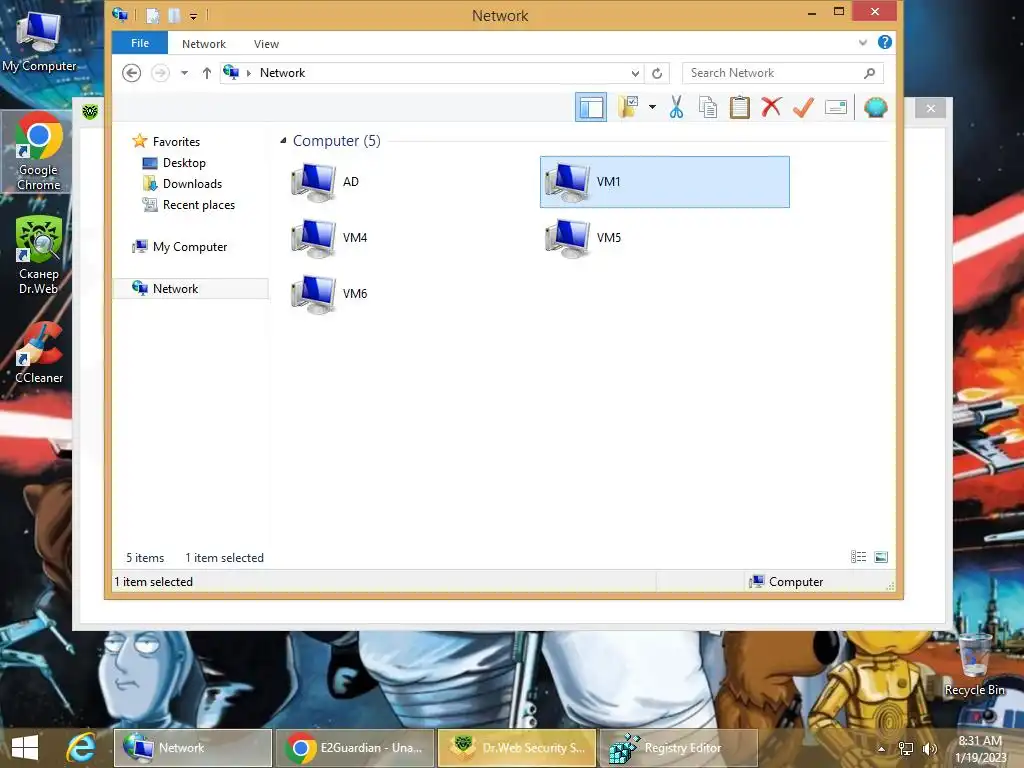
Task: Select Network in the navigation pane
Action: click(x=191, y=289)
